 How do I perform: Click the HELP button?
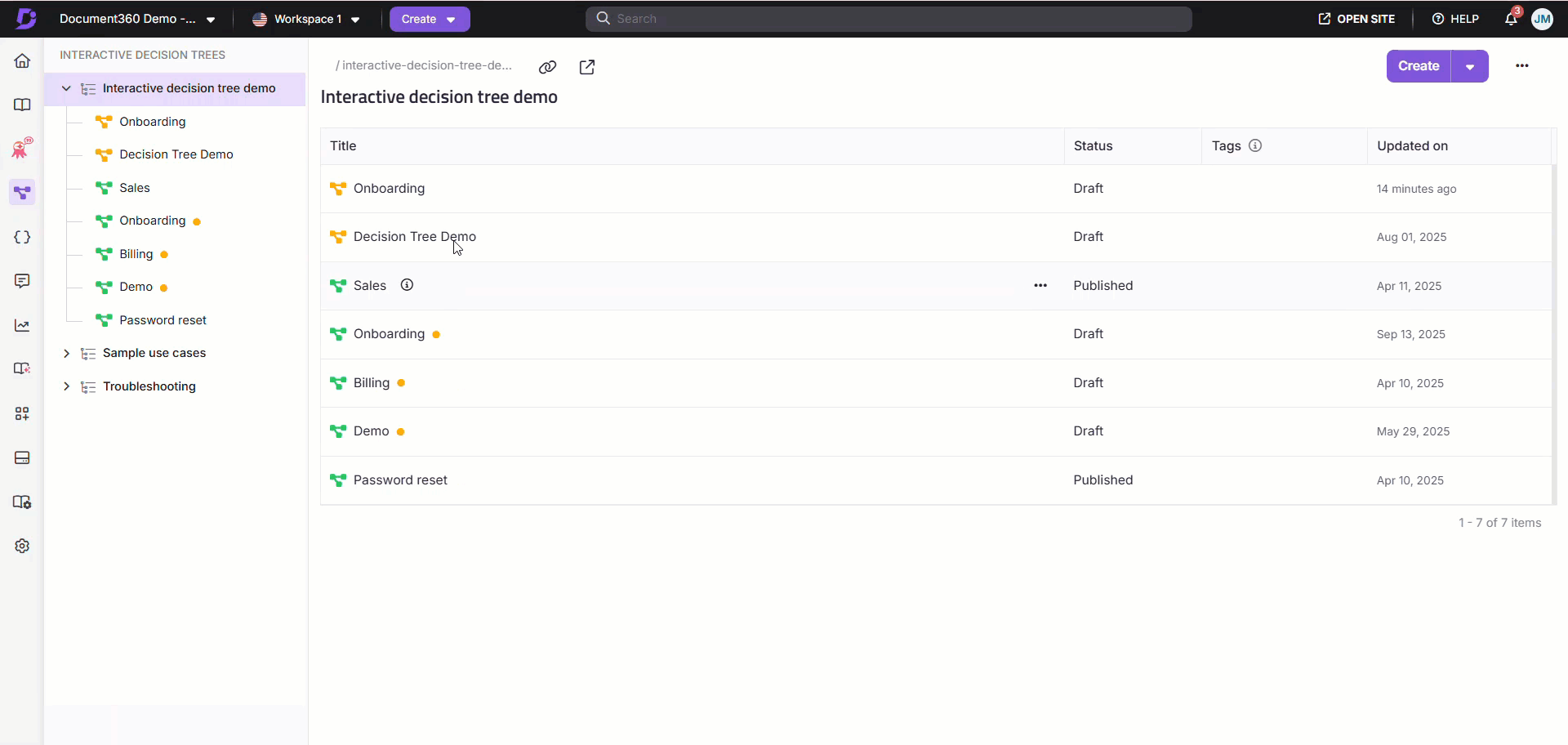coord(1455,19)
